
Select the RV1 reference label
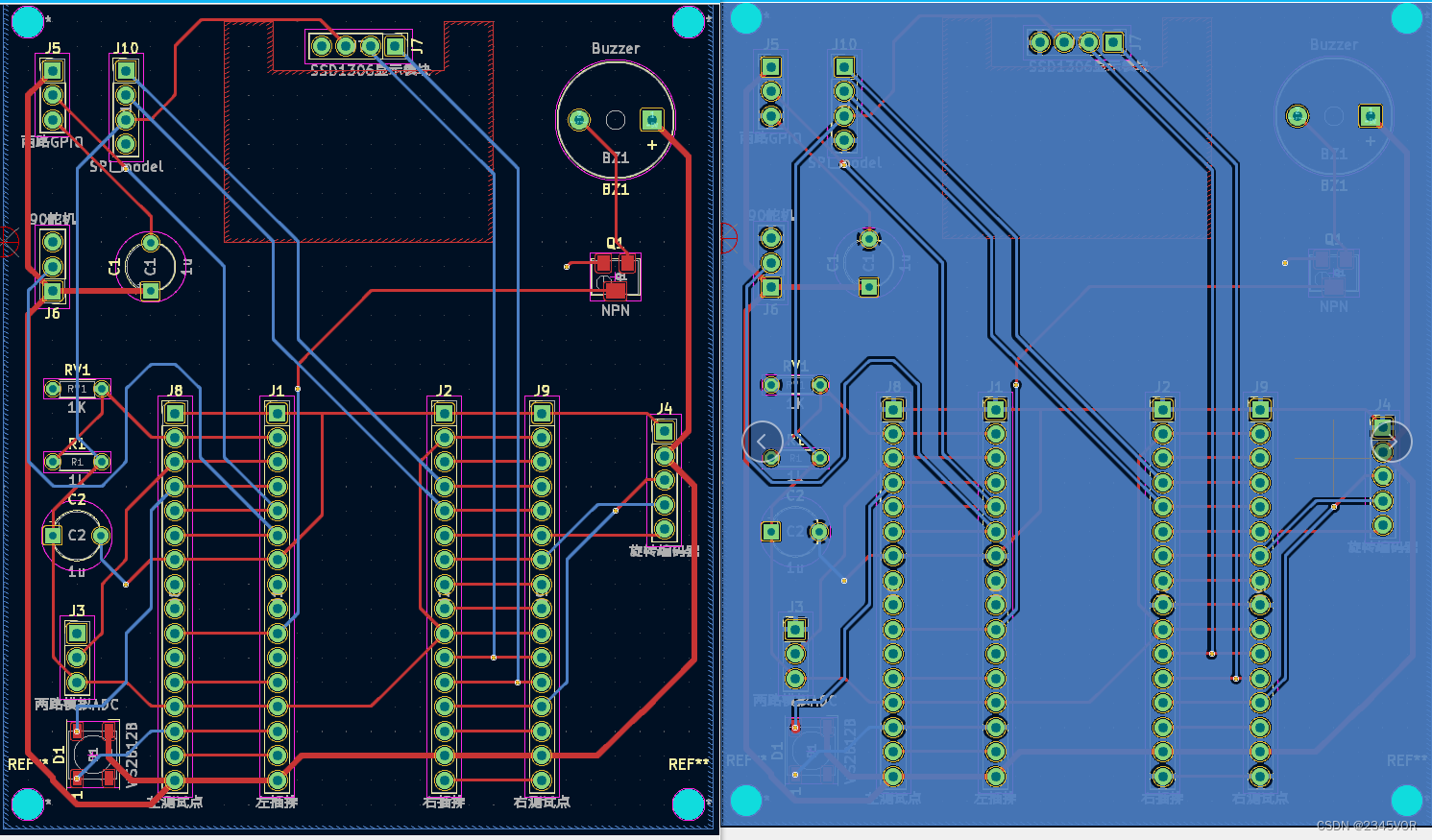(x=77, y=370)
